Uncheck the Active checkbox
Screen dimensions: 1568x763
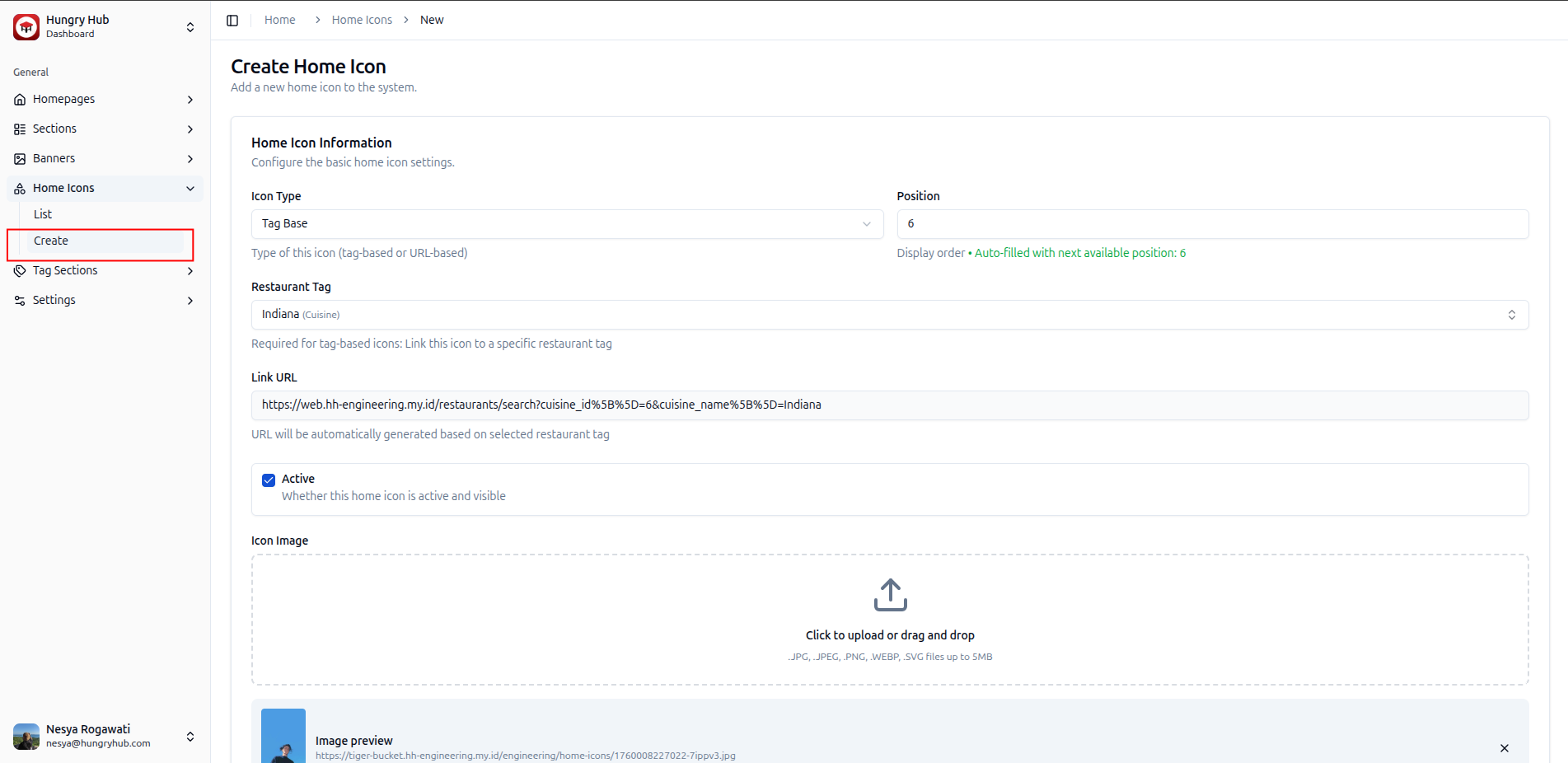point(269,480)
